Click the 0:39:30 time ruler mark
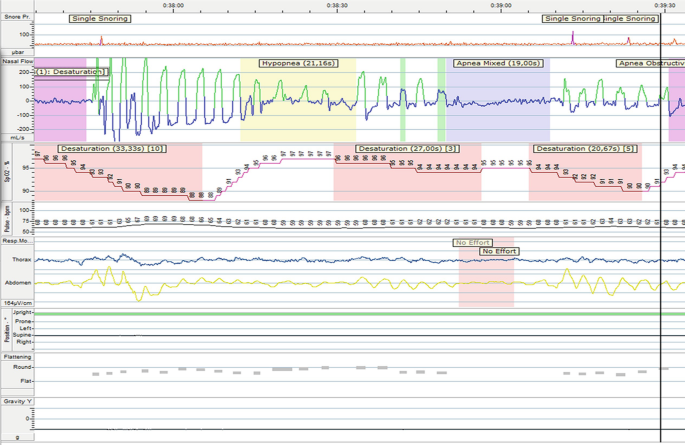 [665, 6]
